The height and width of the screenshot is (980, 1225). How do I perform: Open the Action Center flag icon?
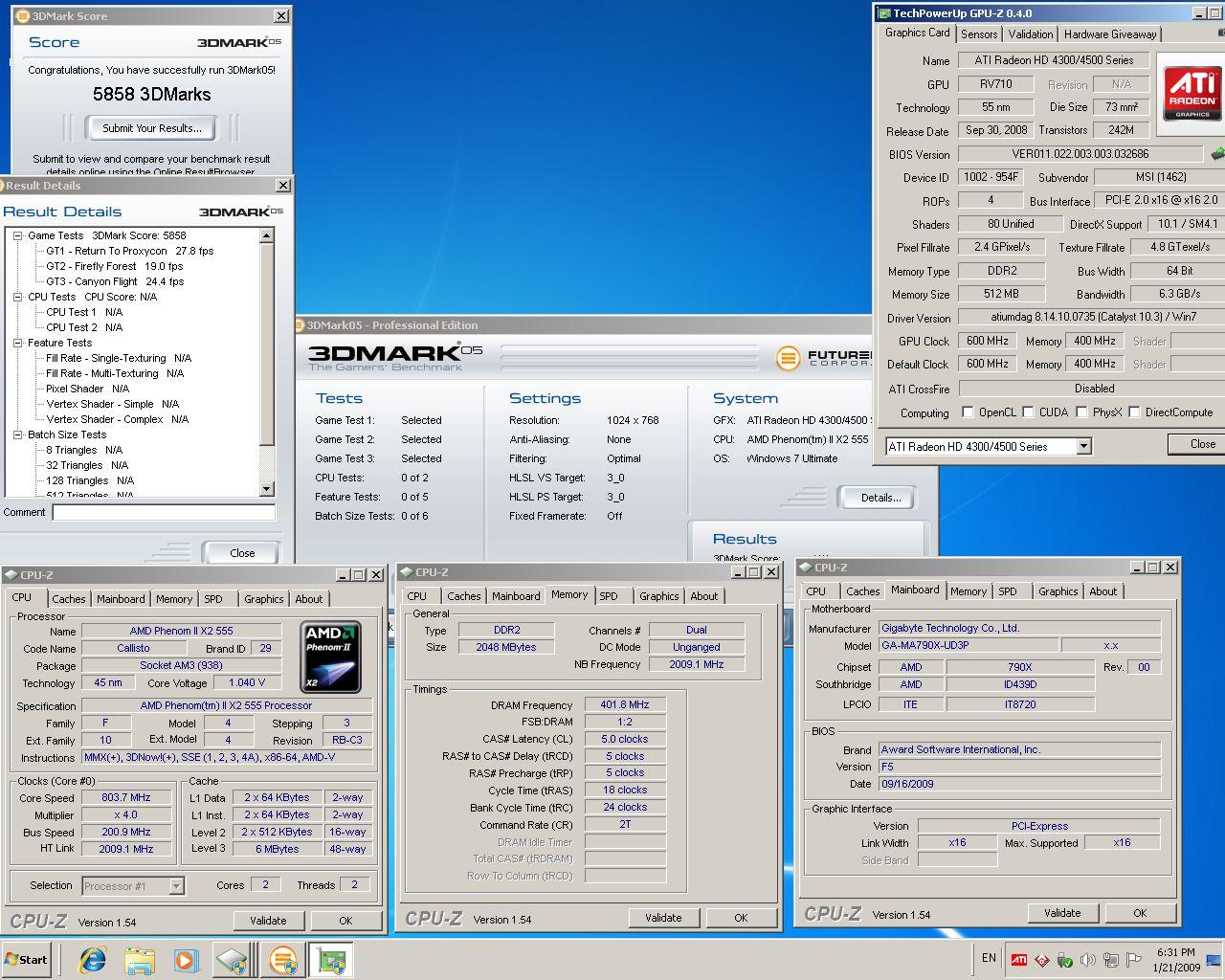tap(1134, 959)
